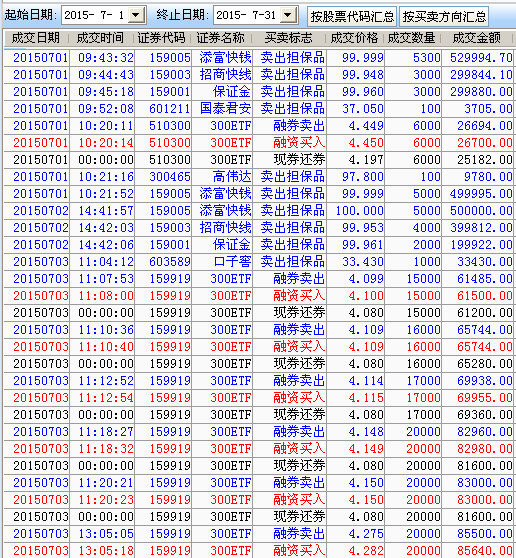Click 按股票代码汇总 button
Screen dimensions: 516x558
click(x=352, y=16)
